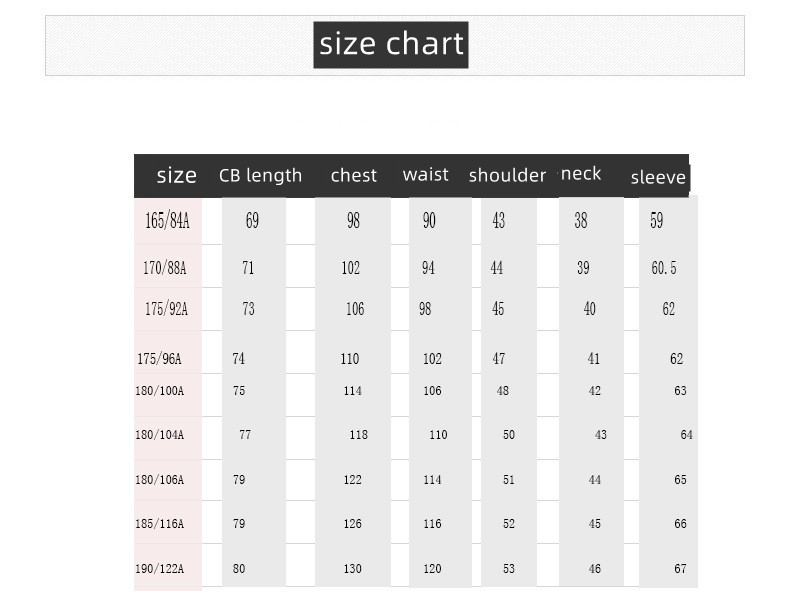Click the sleeve value 60.5
Viewport: 790px width, 611px height.
point(664,268)
